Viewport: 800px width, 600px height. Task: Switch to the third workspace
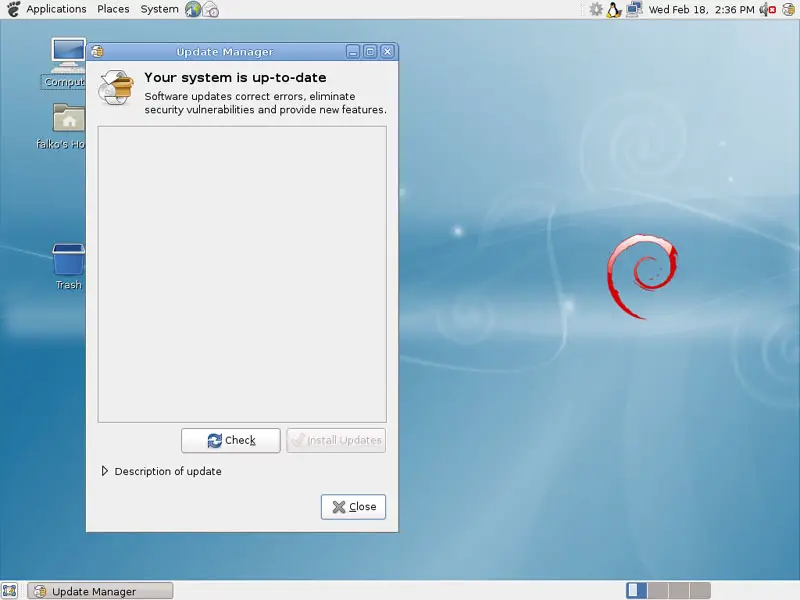pos(679,590)
